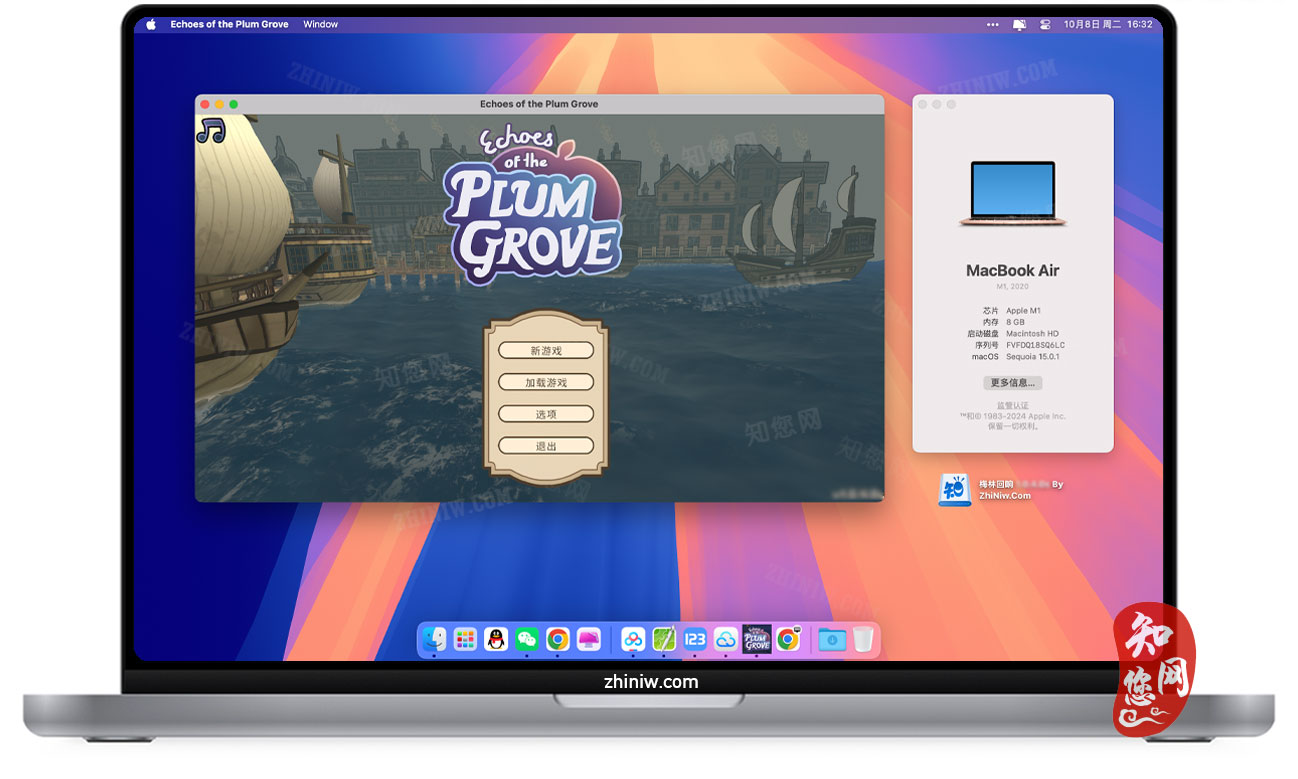Click the MacBook Air heading text
Image resolution: width=1298 pixels, height=779 pixels.
(1012, 270)
